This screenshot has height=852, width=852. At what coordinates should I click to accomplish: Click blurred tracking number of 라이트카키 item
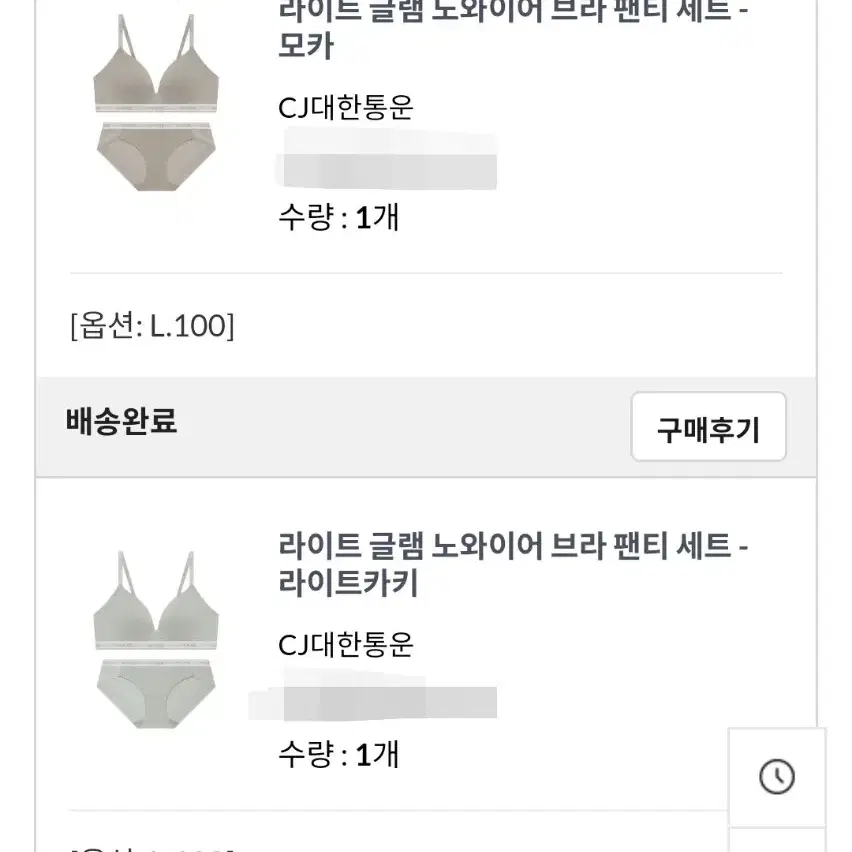coord(375,696)
